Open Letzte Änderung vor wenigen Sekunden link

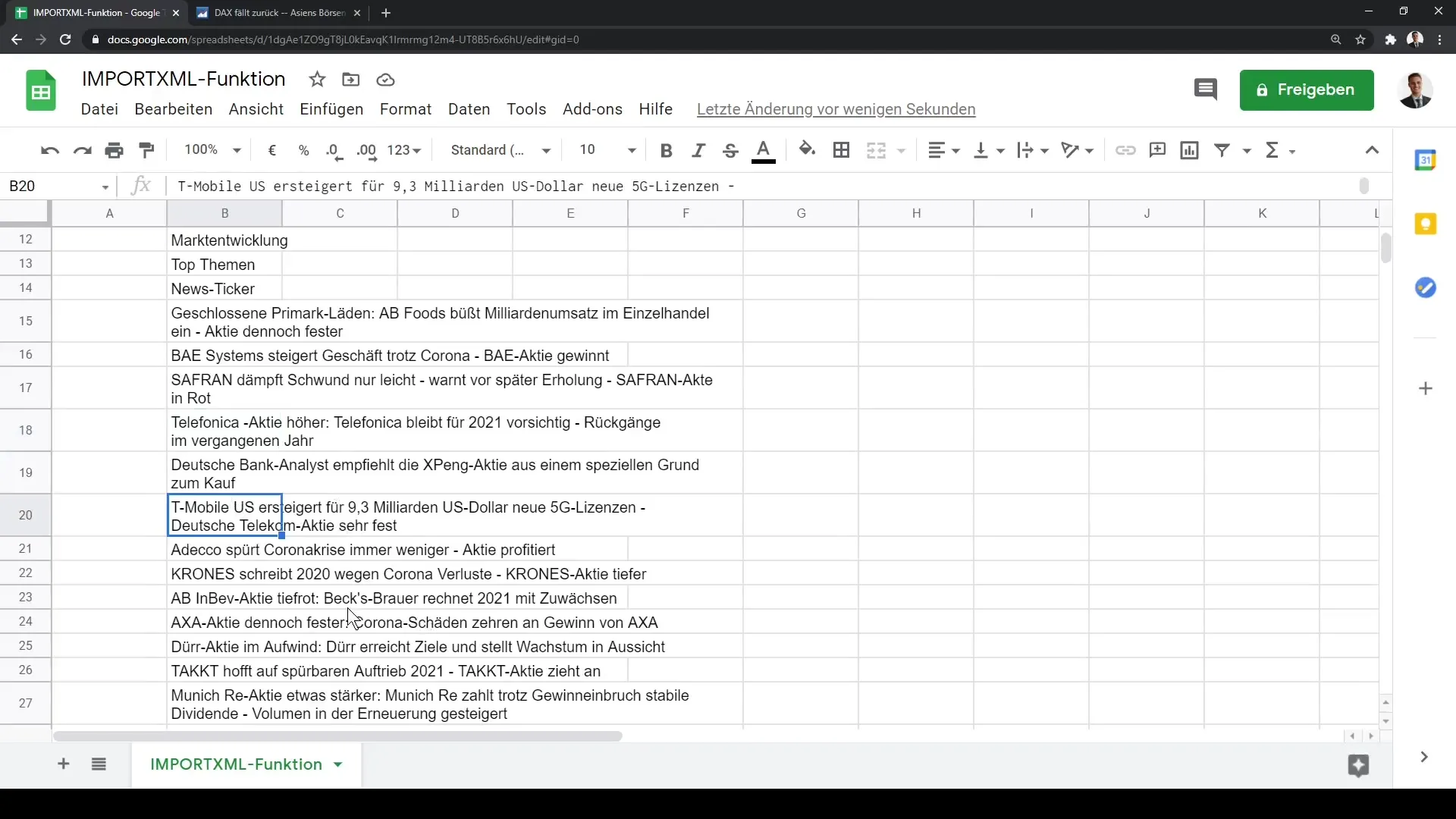836,109
